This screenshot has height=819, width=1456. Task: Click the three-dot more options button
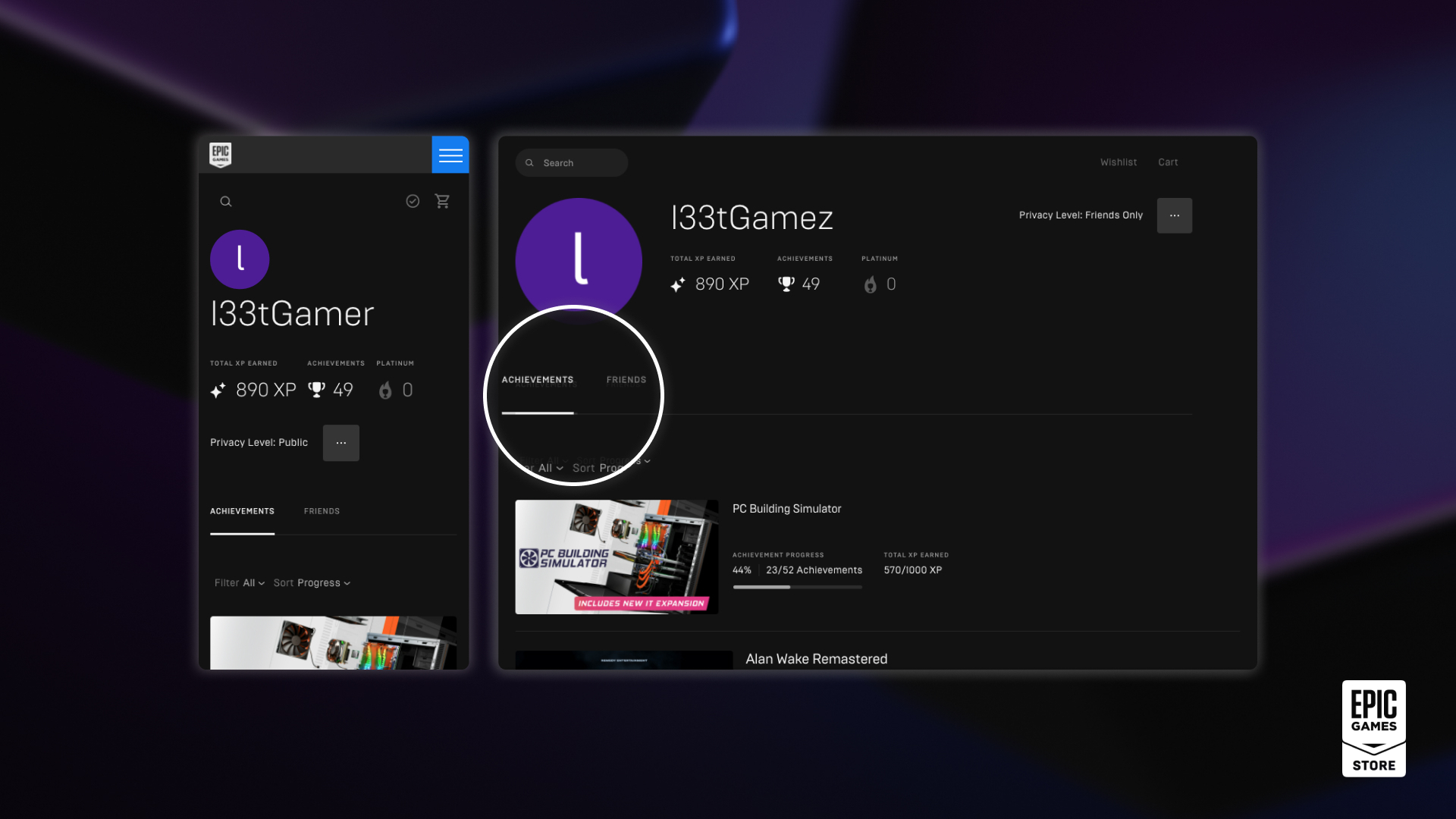[x=1175, y=215]
